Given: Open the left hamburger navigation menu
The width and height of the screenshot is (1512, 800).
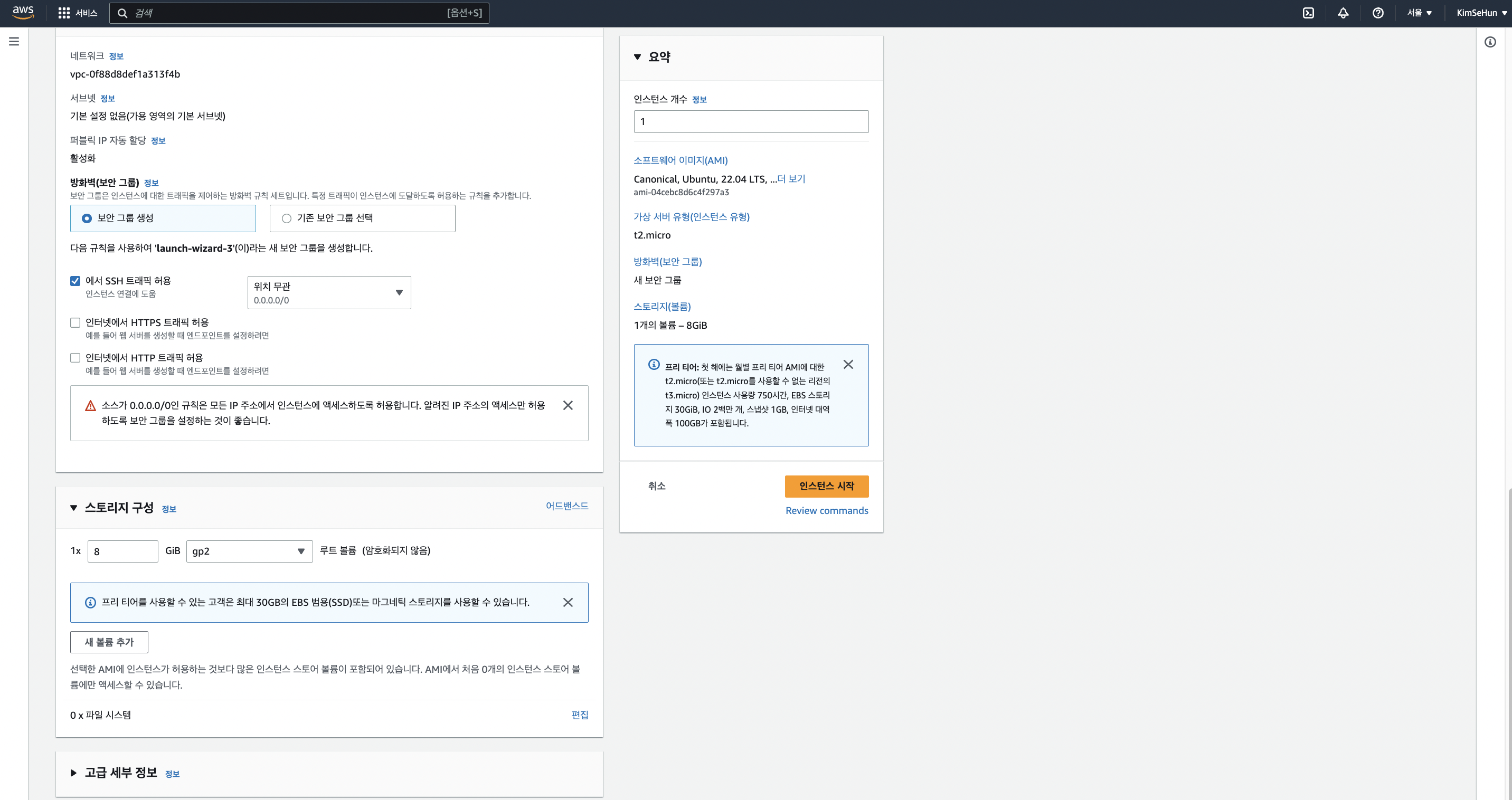Looking at the screenshot, I should coord(14,42).
